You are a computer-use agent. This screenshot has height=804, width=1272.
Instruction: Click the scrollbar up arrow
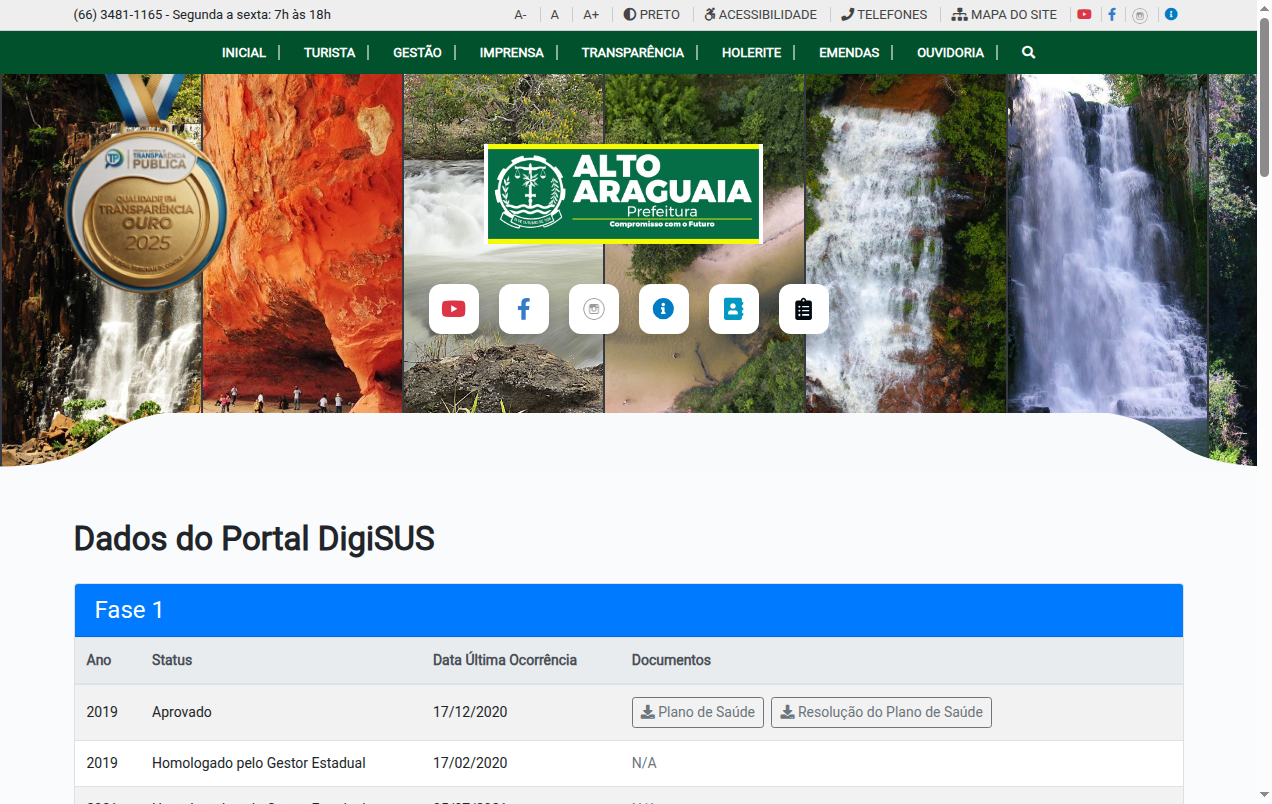[1264, 7]
